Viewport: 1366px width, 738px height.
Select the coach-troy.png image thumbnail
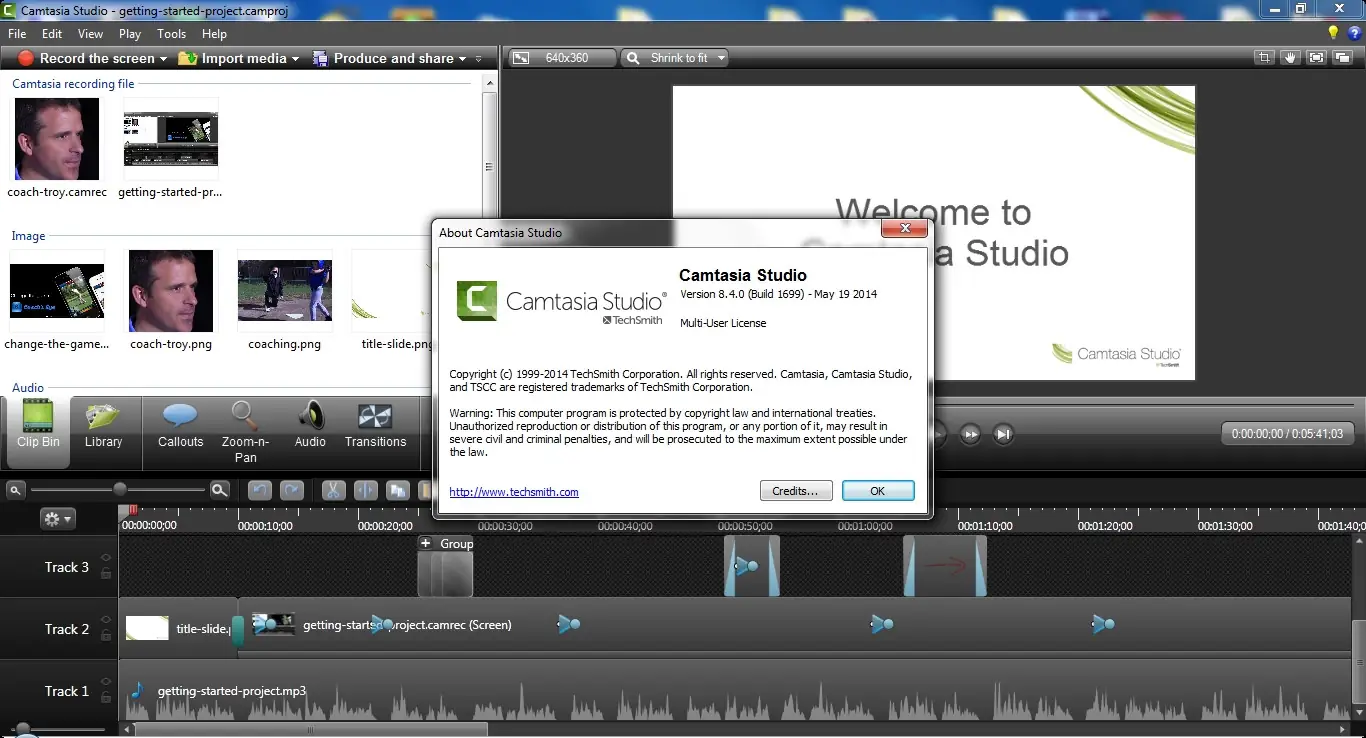tap(171, 291)
